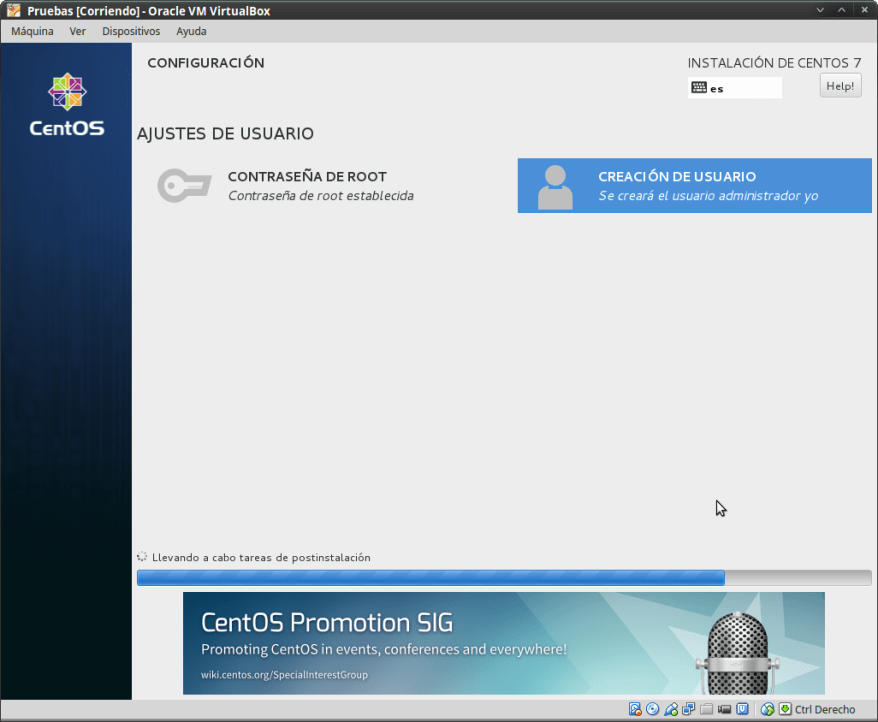Click the CentOS Promotion SIG banner

click(504, 643)
